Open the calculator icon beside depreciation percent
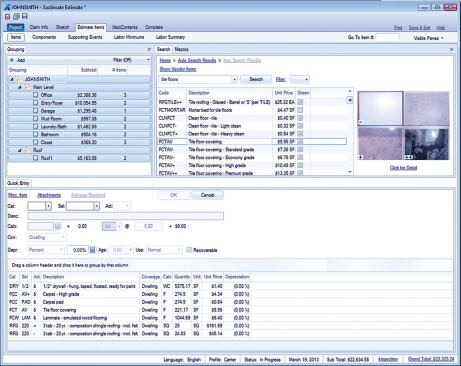This screenshot has width=461, height=366. [92, 250]
